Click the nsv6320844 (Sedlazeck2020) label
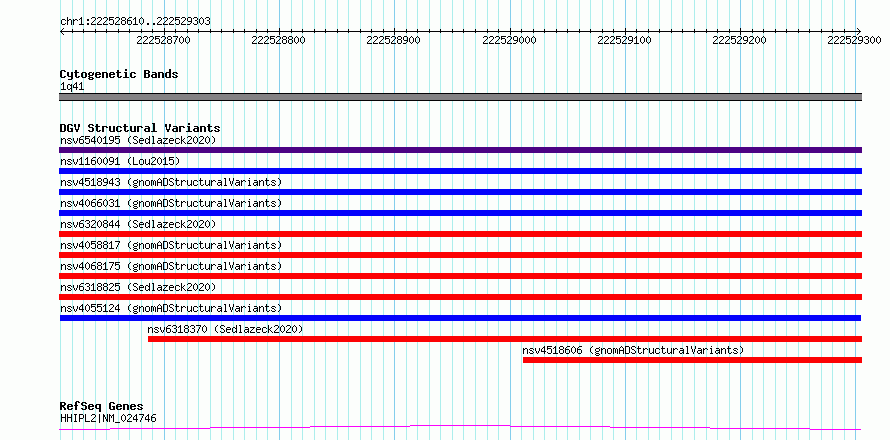This screenshot has width=890, height=440. pos(138,224)
